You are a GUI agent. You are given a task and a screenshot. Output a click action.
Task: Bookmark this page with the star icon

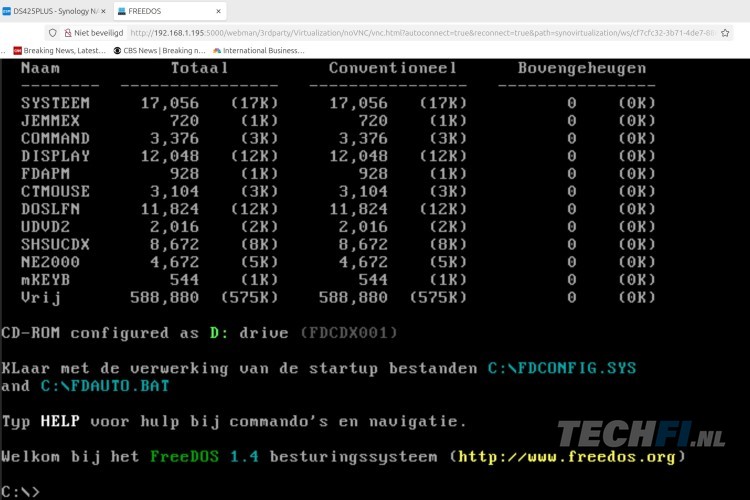(x=725, y=33)
